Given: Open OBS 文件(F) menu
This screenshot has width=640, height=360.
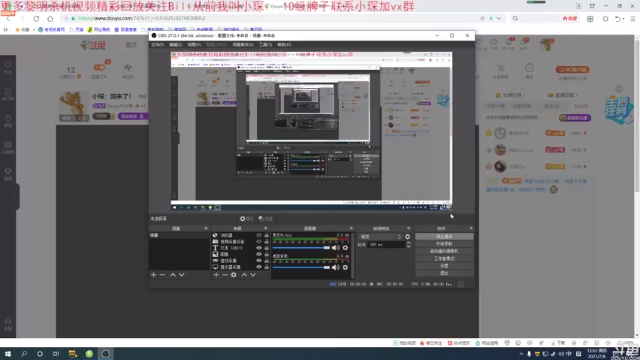Looking at the screenshot, I should click(x=158, y=44).
